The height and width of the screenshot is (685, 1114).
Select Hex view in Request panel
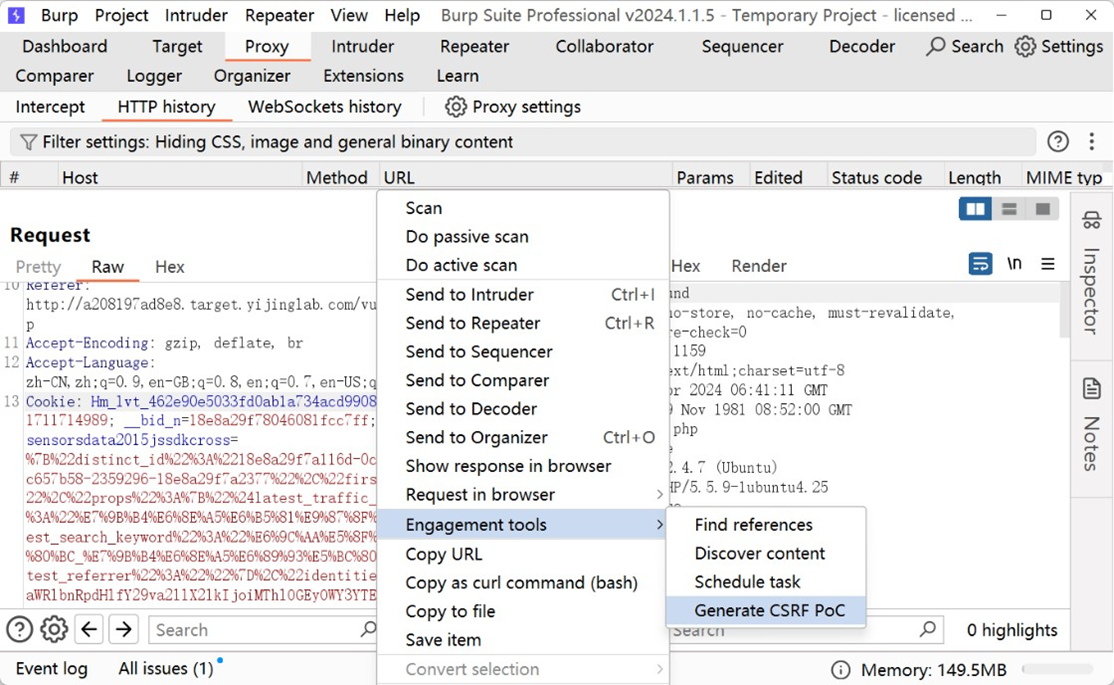[x=170, y=266]
